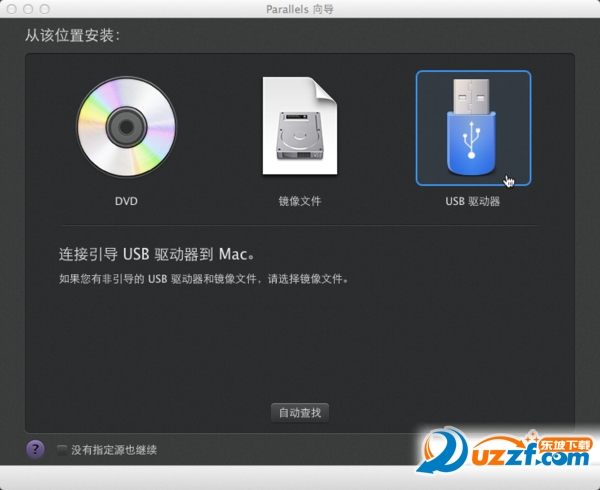Close the Parallels wizard window
The height and width of the screenshot is (490, 600).
click(12, 10)
